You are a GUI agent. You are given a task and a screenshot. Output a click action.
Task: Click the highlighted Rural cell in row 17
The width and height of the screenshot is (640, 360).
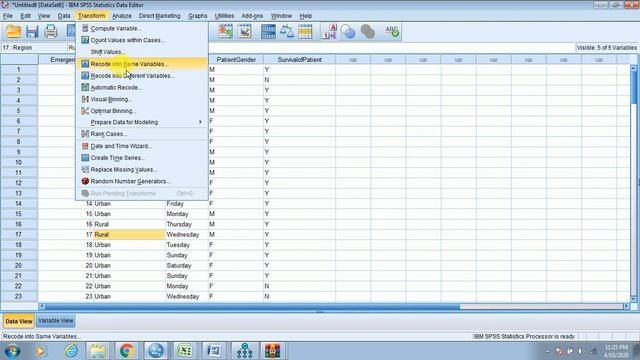pyautogui.click(x=129, y=235)
